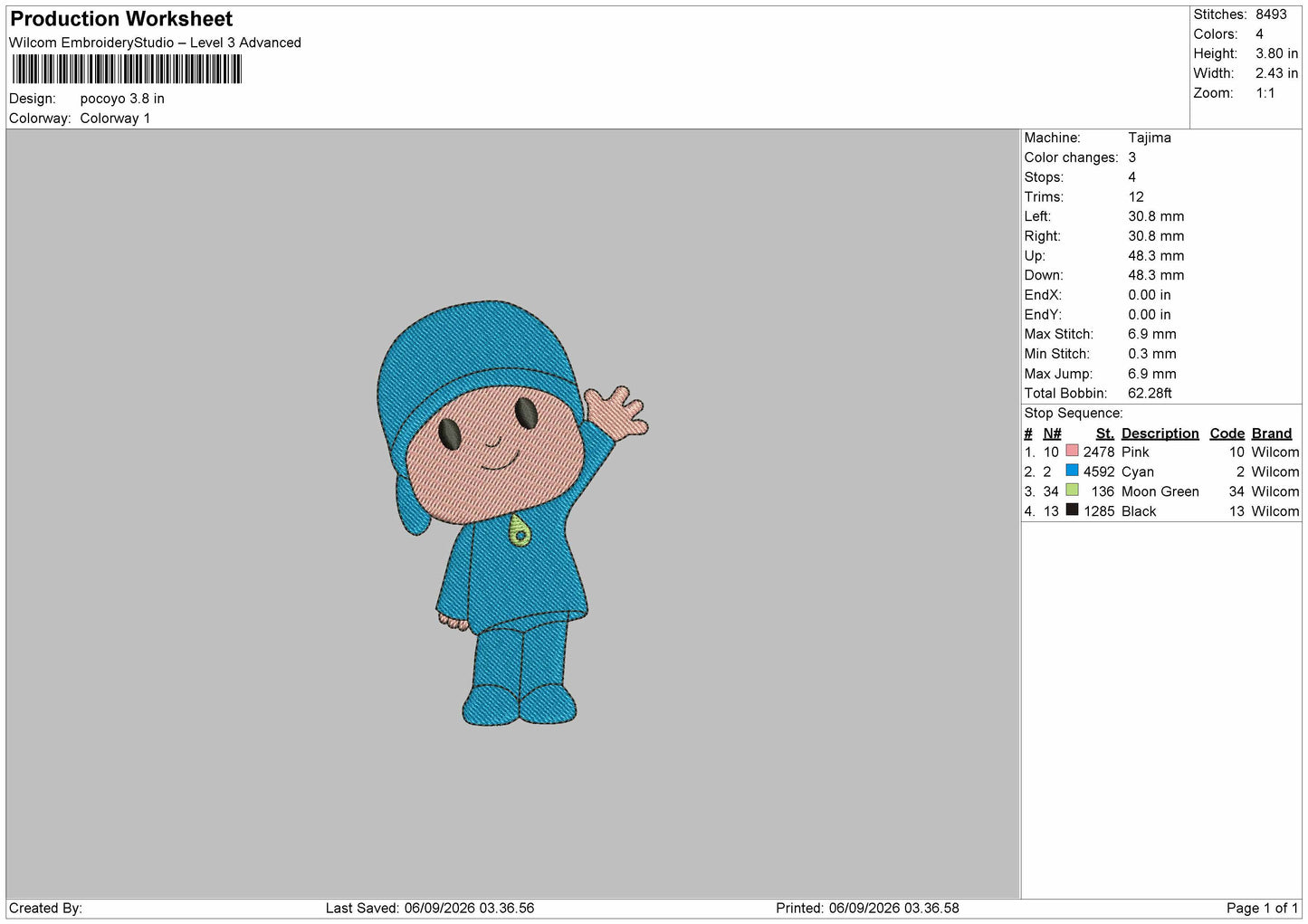
Task: Click the 'Production Worksheet' title
Action: [x=121, y=19]
